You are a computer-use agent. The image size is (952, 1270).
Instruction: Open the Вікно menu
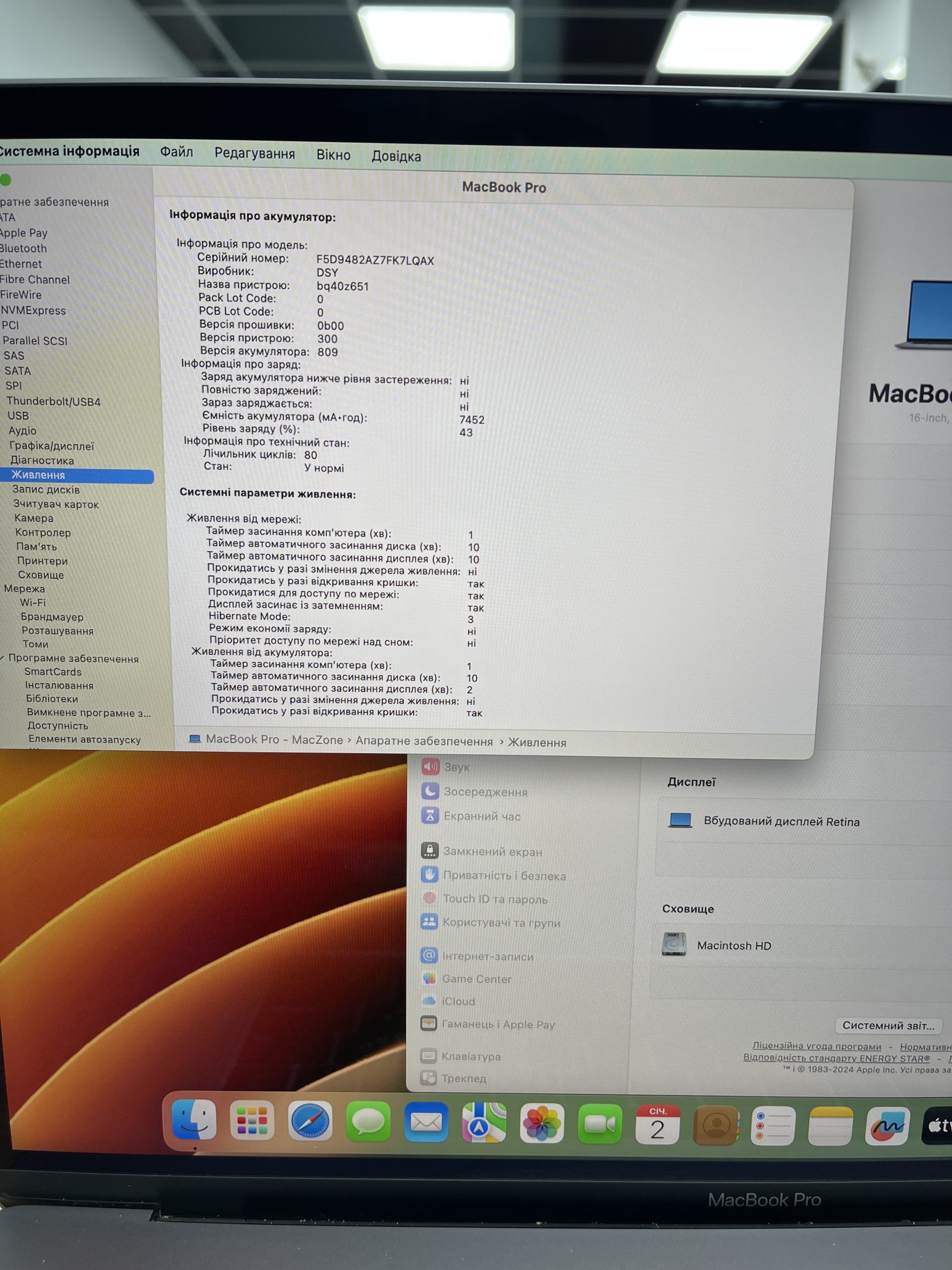[x=333, y=155]
